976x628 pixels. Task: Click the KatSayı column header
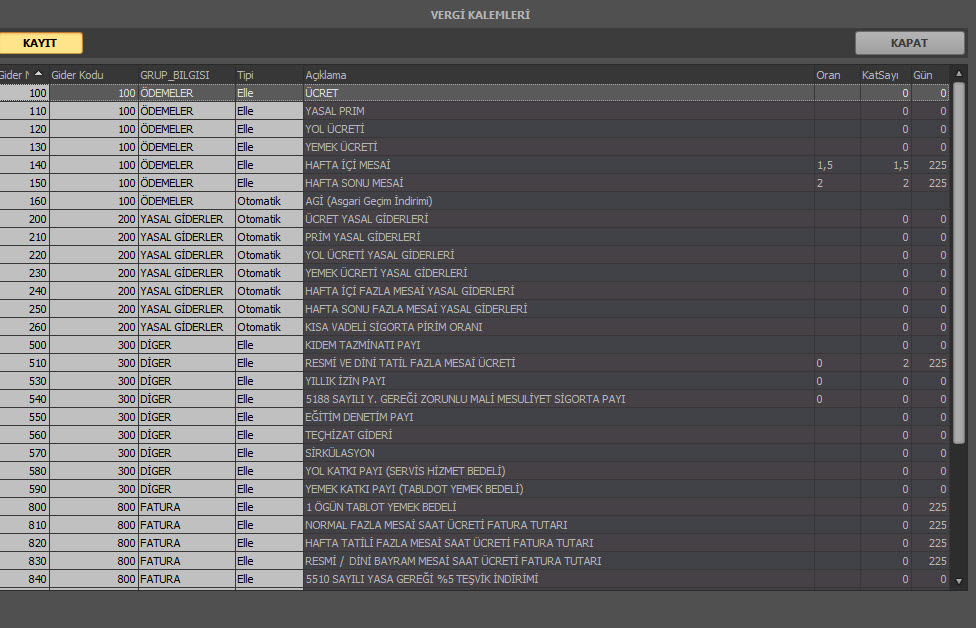tap(886, 75)
